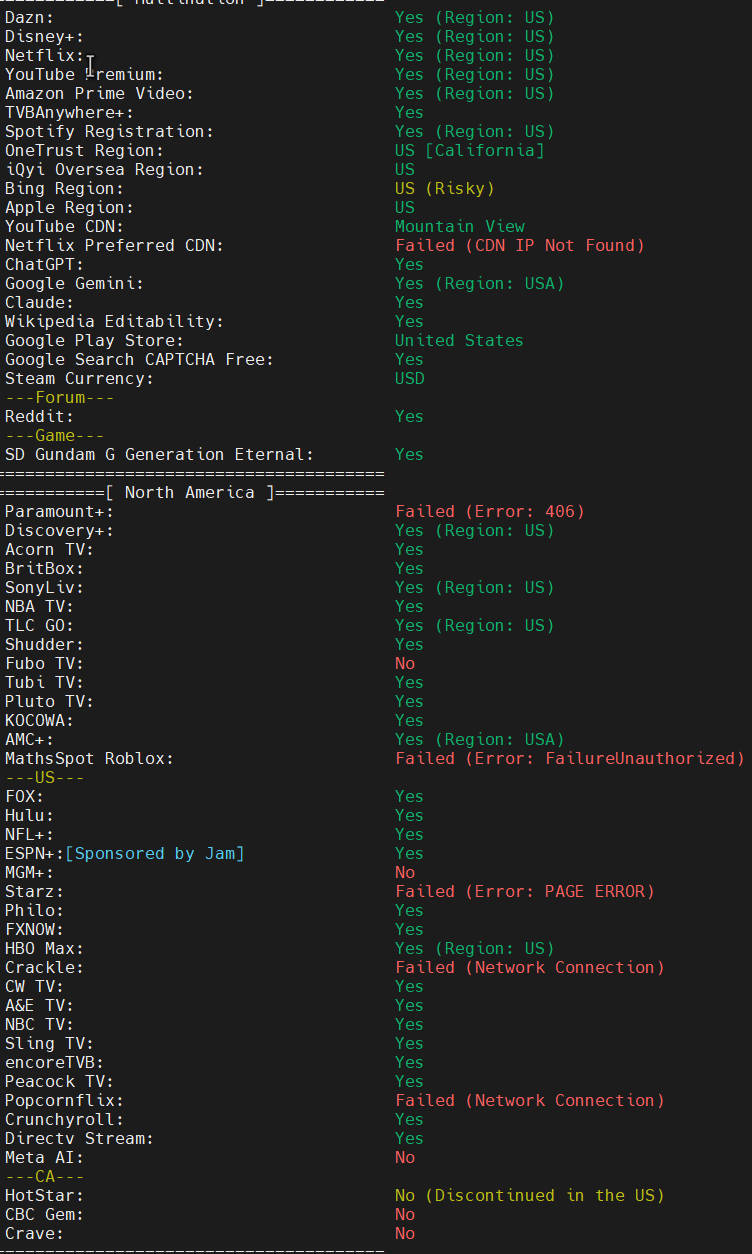Click the "SD Gundam G Generation Eternal:" label

(159, 454)
